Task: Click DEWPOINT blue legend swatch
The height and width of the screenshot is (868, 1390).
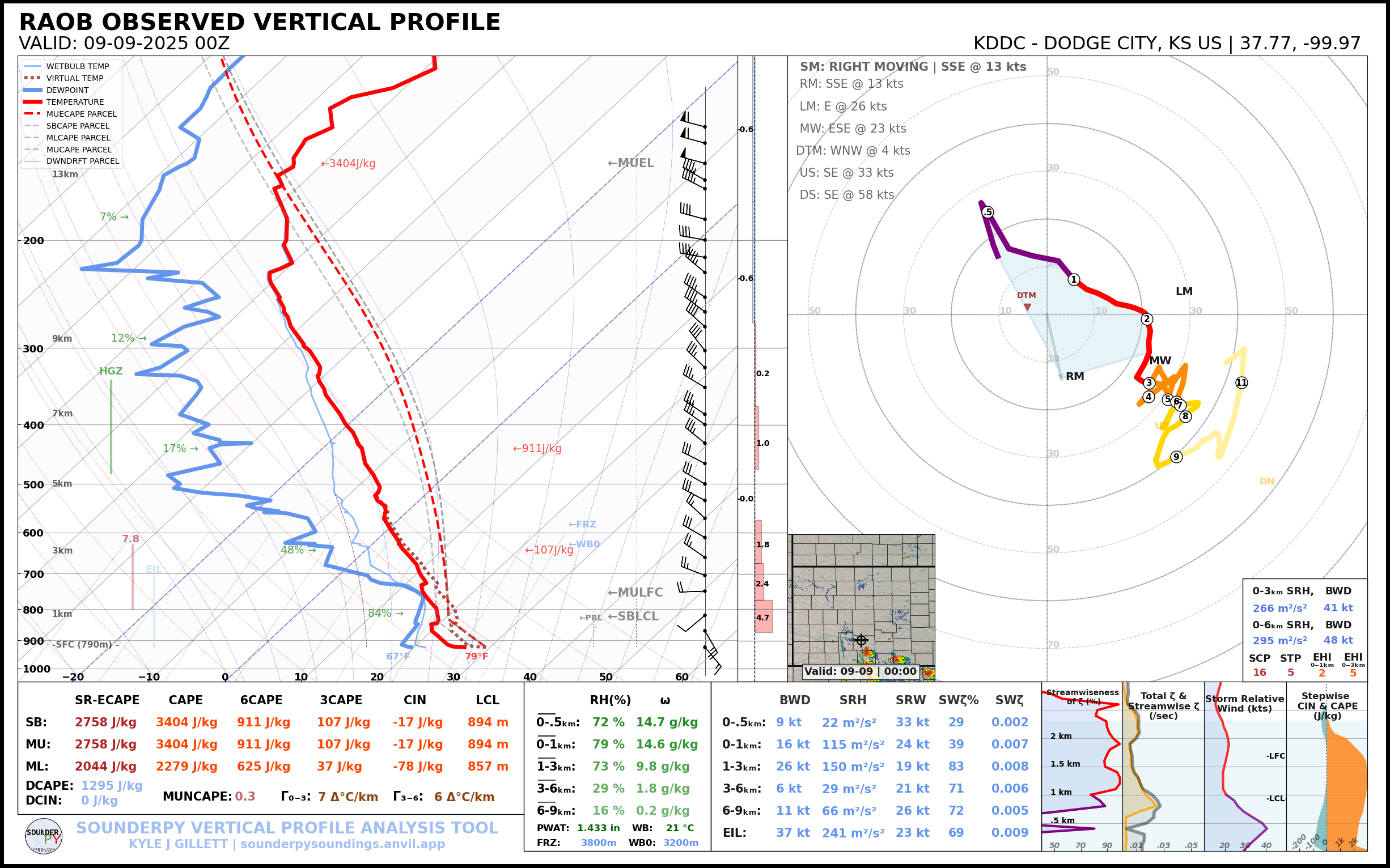Action: pyautogui.click(x=33, y=90)
